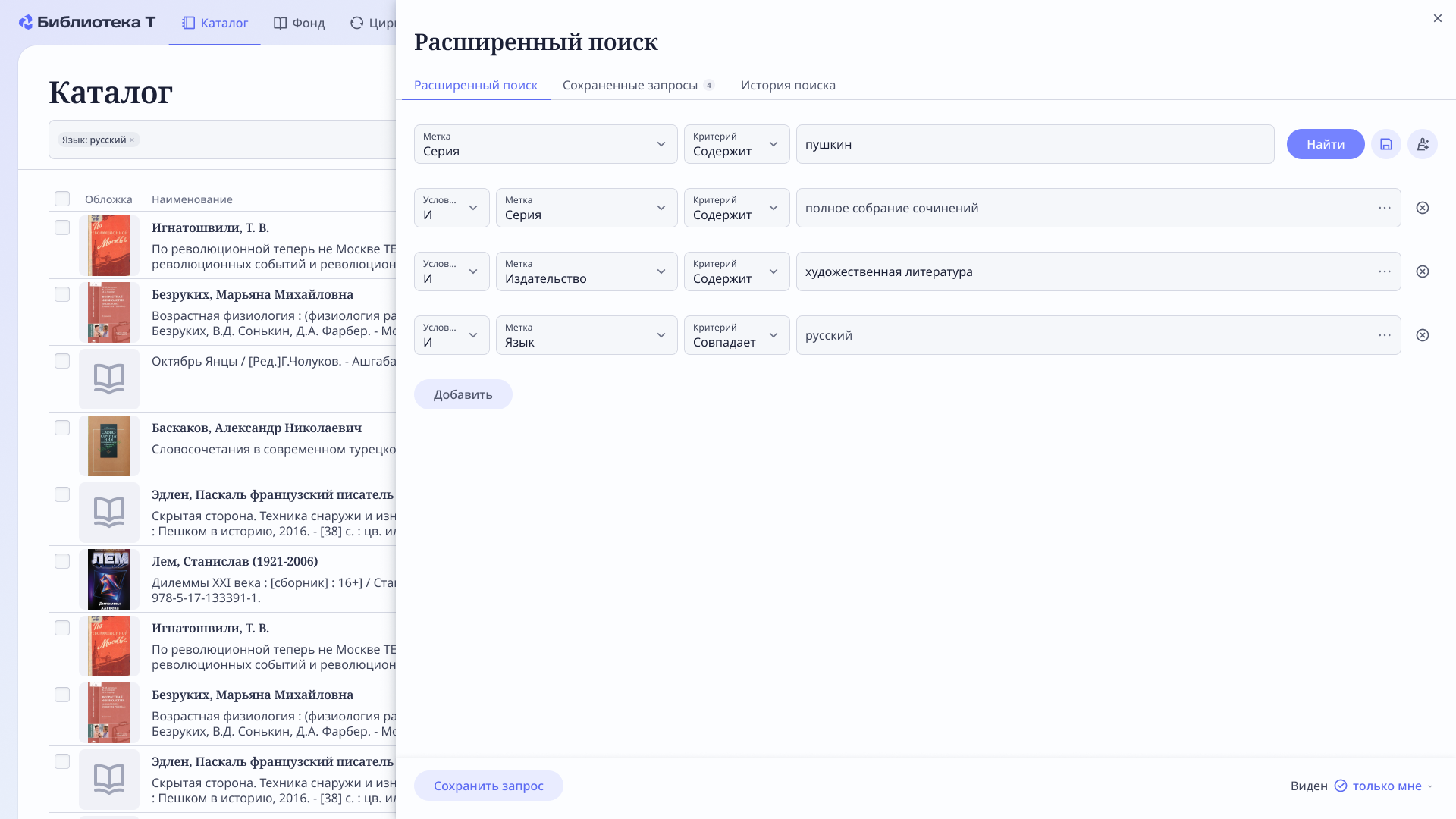Open ellipsis menu in 'русский' value field
1456x819 pixels.
tap(1384, 335)
